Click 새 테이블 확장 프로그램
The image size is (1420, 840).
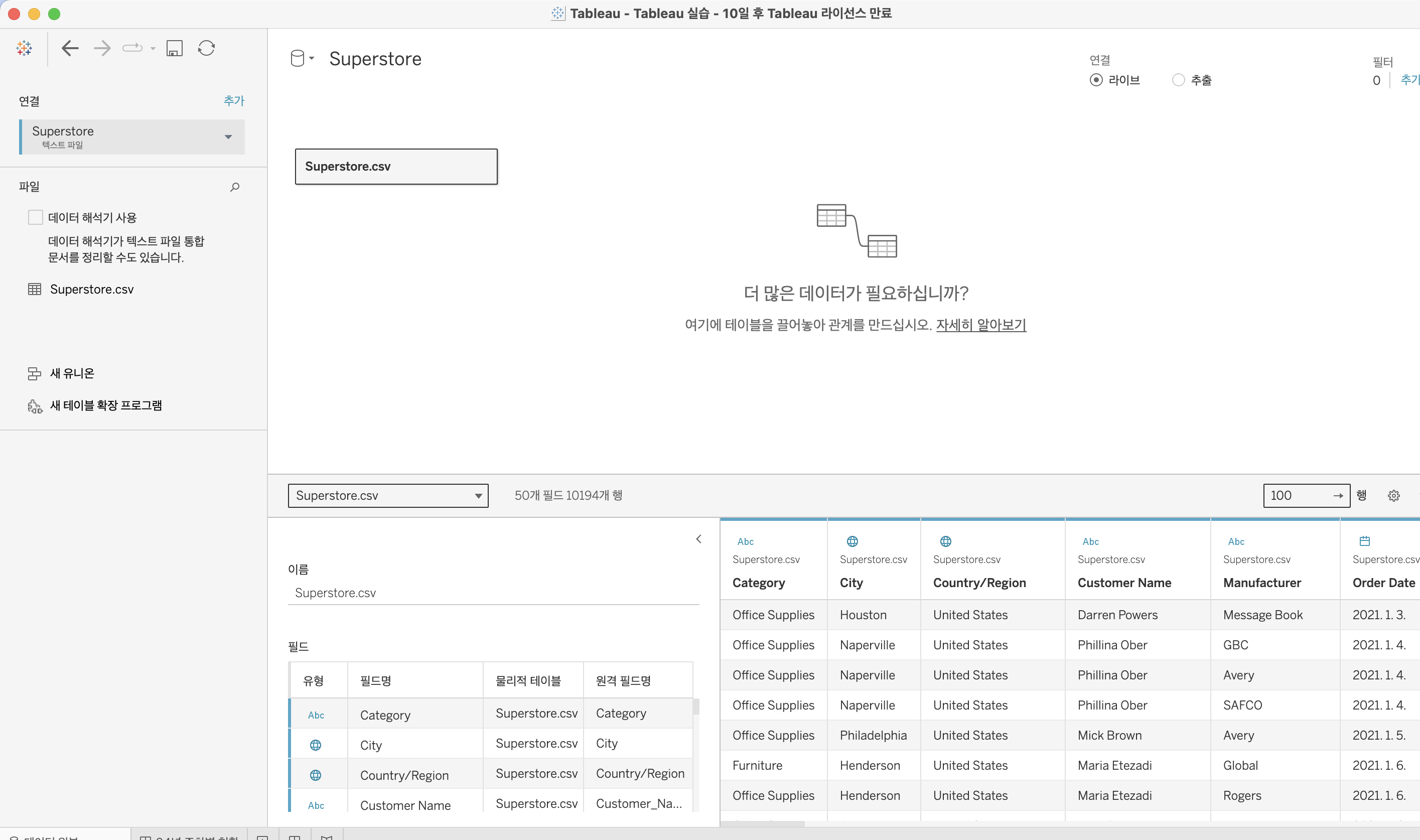[x=106, y=406]
